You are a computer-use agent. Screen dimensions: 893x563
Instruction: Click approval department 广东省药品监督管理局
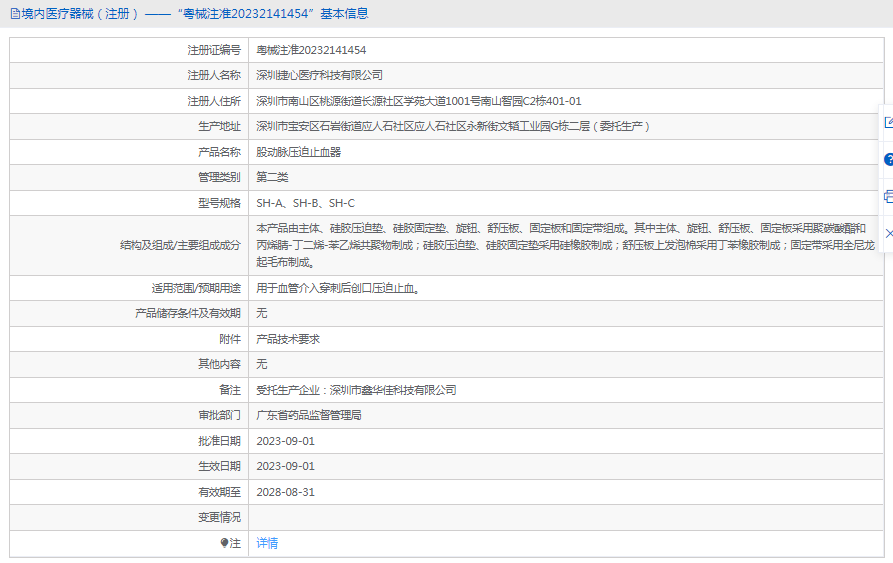coord(309,415)
